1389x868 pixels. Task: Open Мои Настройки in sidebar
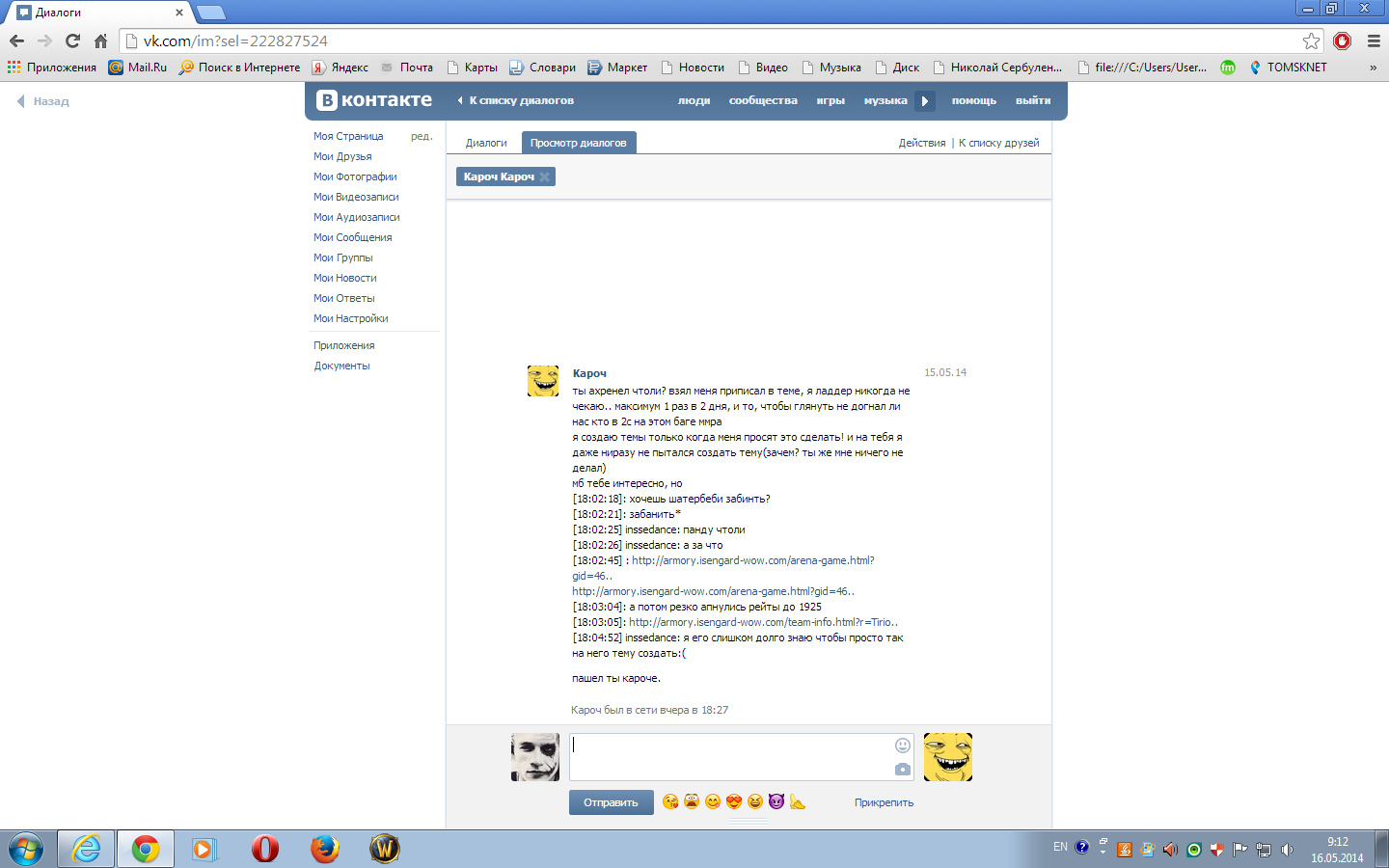pyautogui.click(x=350, y=318)
